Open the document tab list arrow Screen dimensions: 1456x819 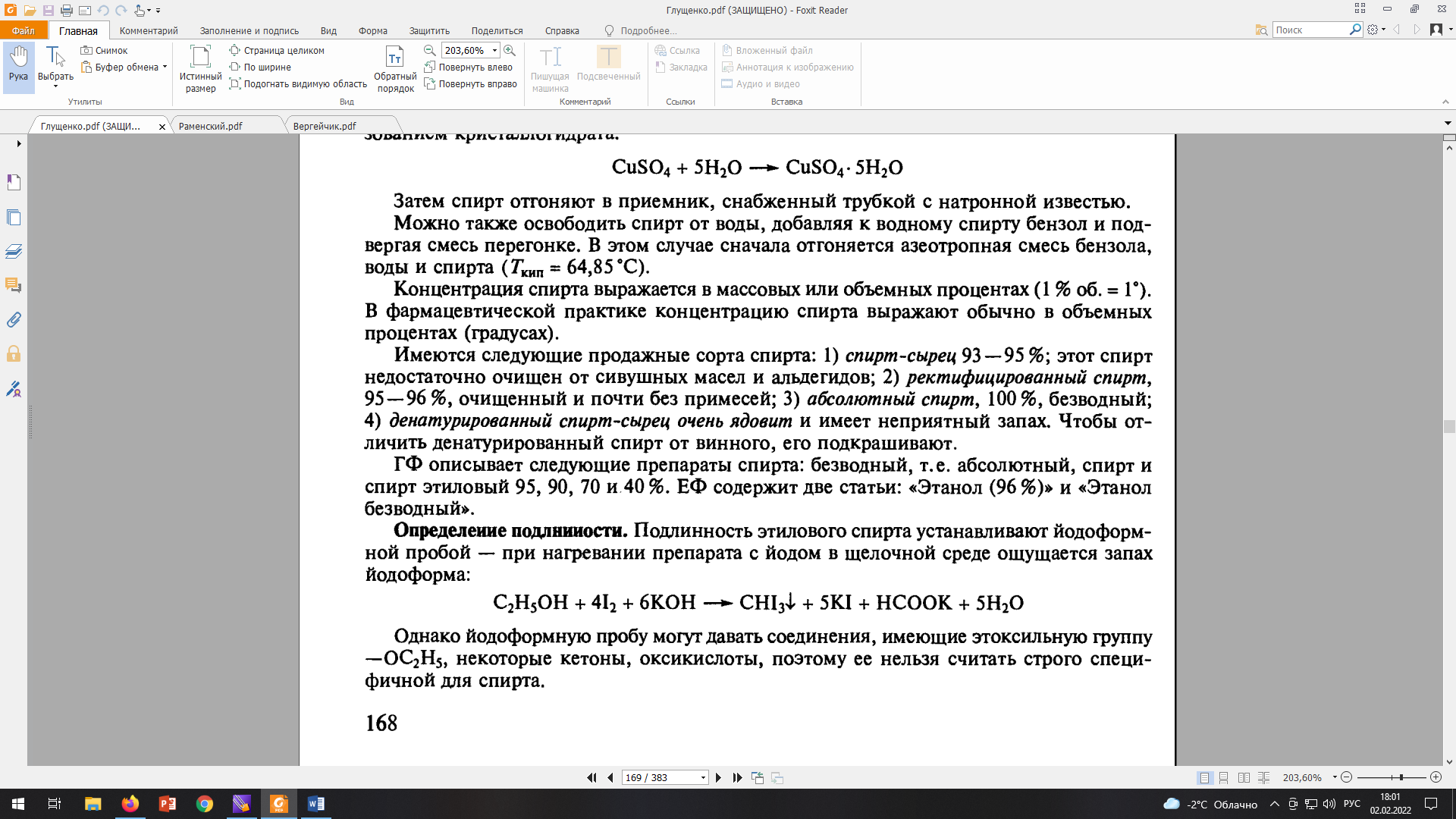[x=1448, y=123]
